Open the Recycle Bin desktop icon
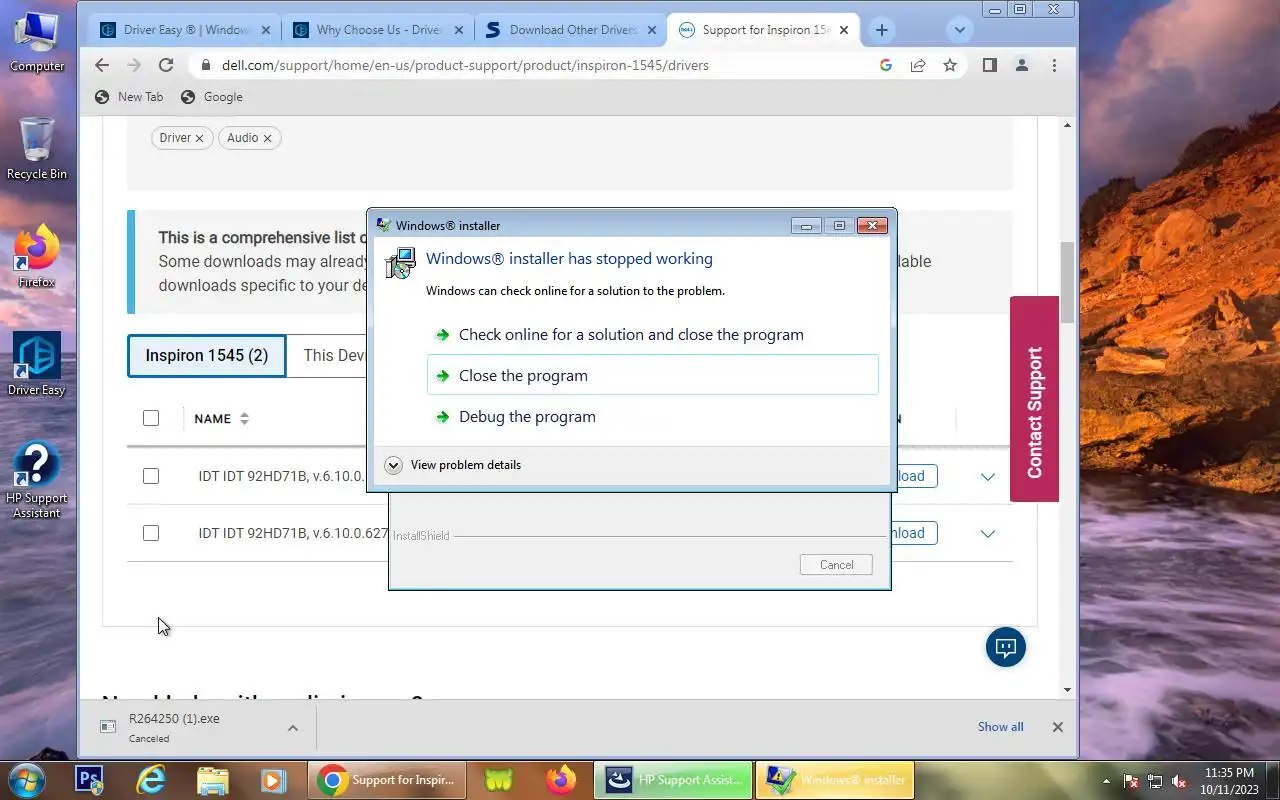 pyautogui.click(x=37, y=148)
